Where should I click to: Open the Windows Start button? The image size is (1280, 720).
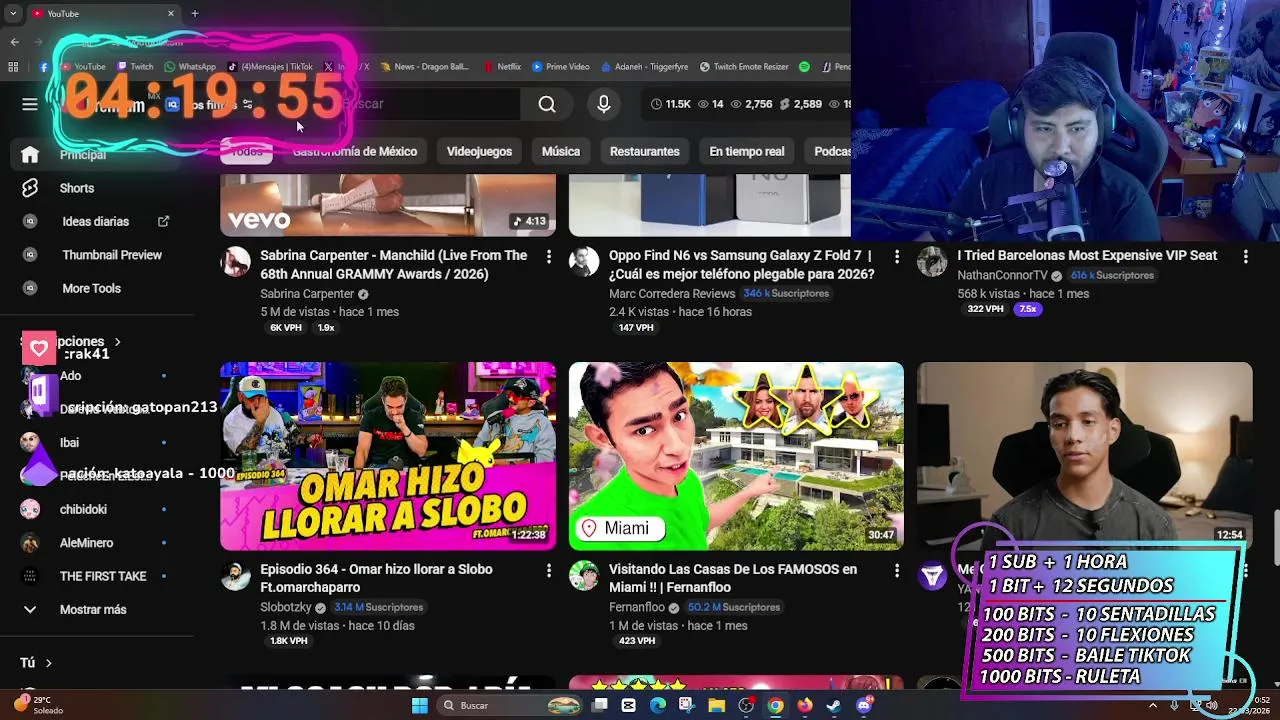coord(420,705)
